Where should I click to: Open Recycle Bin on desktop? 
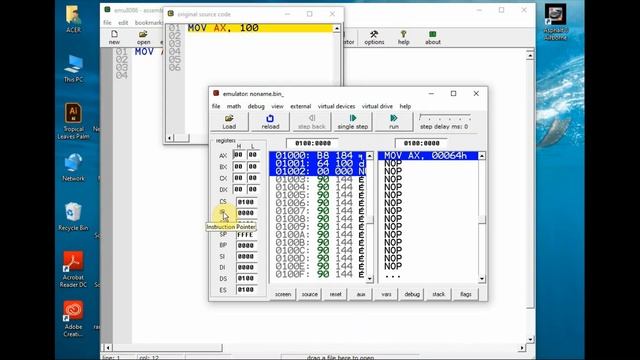(73, 216)
